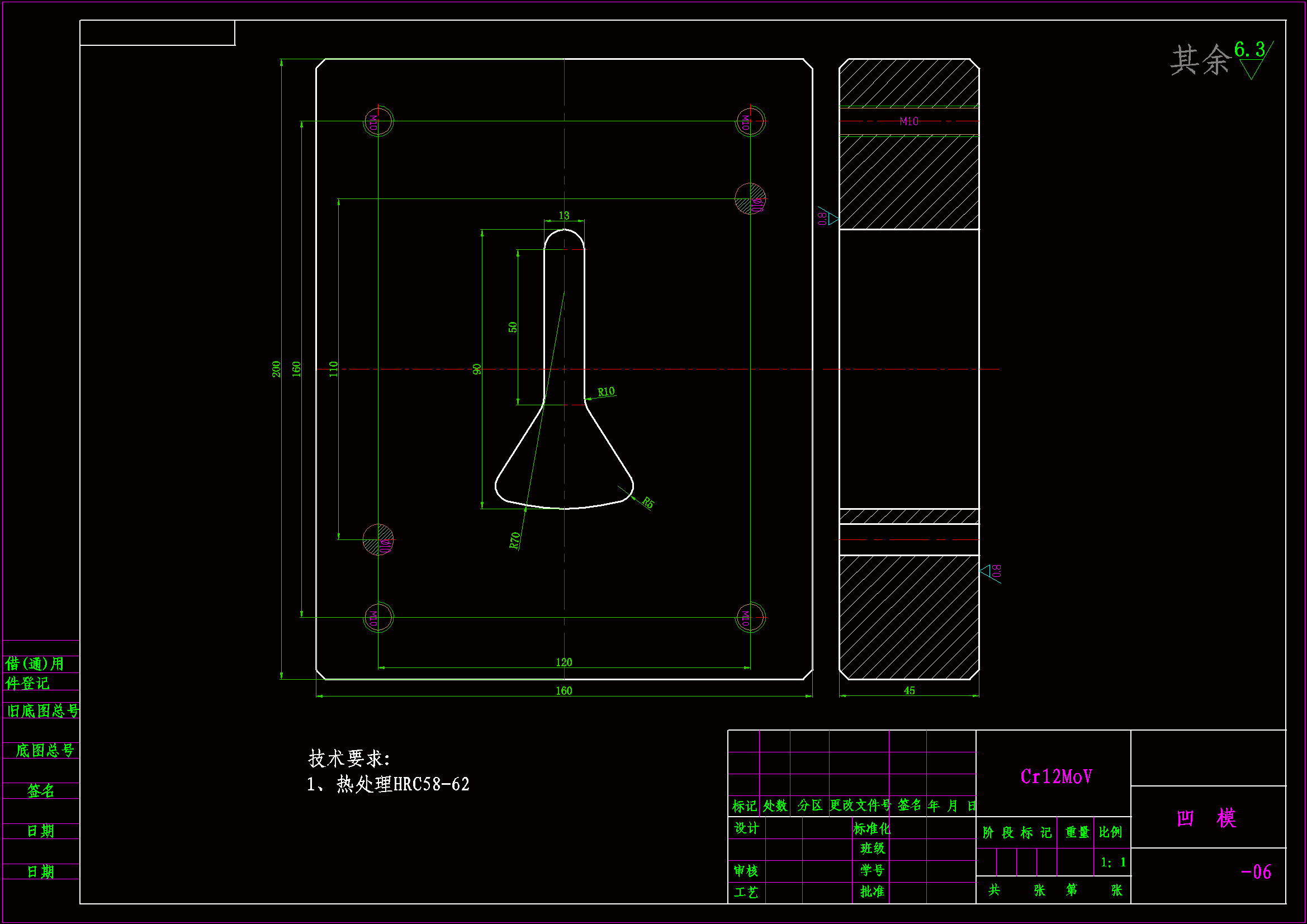Viewport: 1307px width, 924px height.
Task: Select the top-right M10 hole circle
Action: tap(750, 121)
